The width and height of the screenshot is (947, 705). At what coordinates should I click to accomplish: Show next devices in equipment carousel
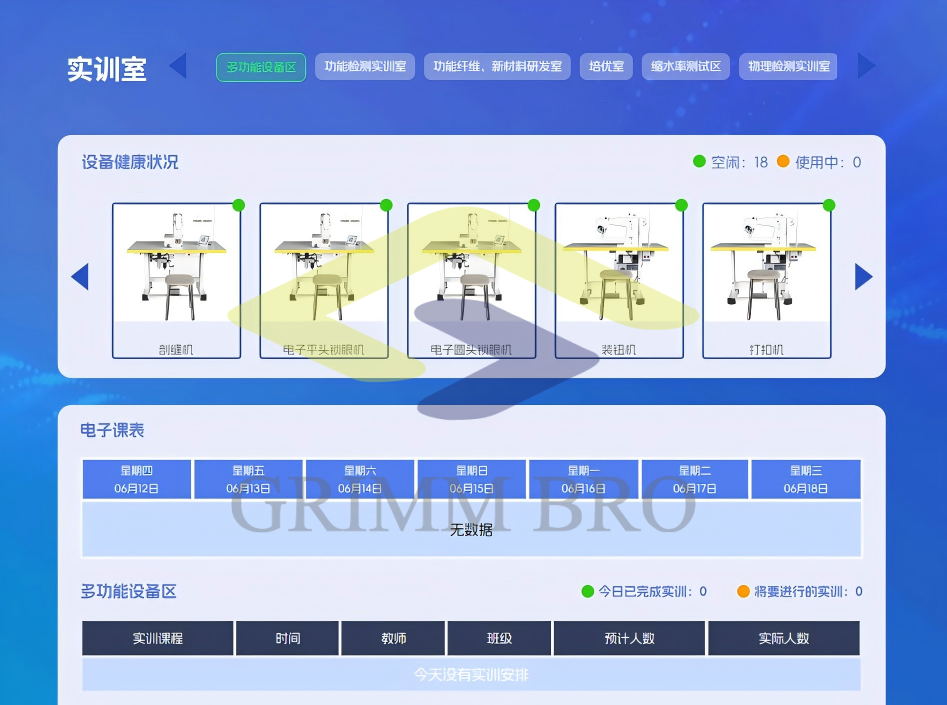tap(863, 277)
